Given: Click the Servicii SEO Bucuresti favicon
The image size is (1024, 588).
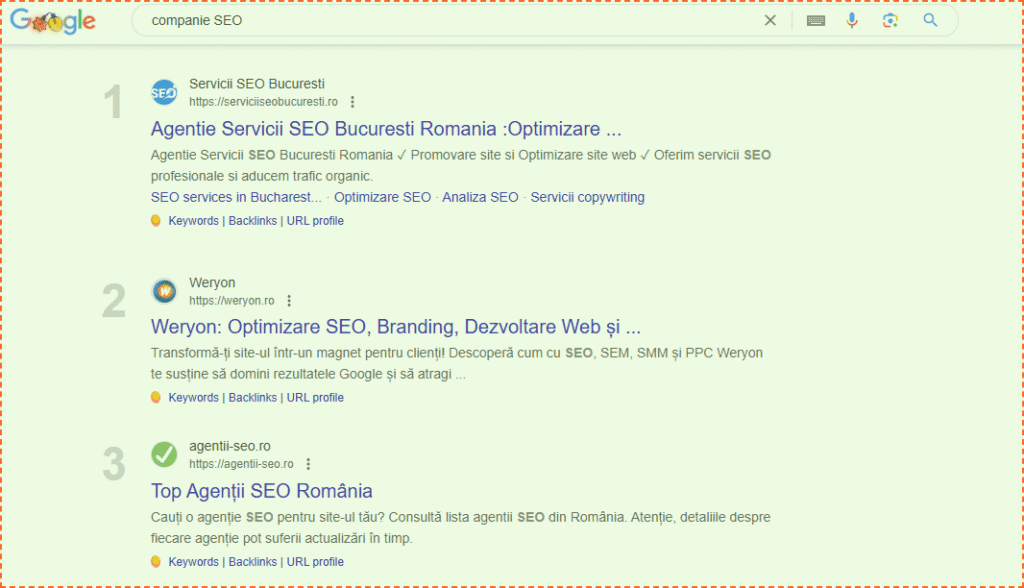Looking at the screenshot, I should pyautogui.click(x=164, y=92).
